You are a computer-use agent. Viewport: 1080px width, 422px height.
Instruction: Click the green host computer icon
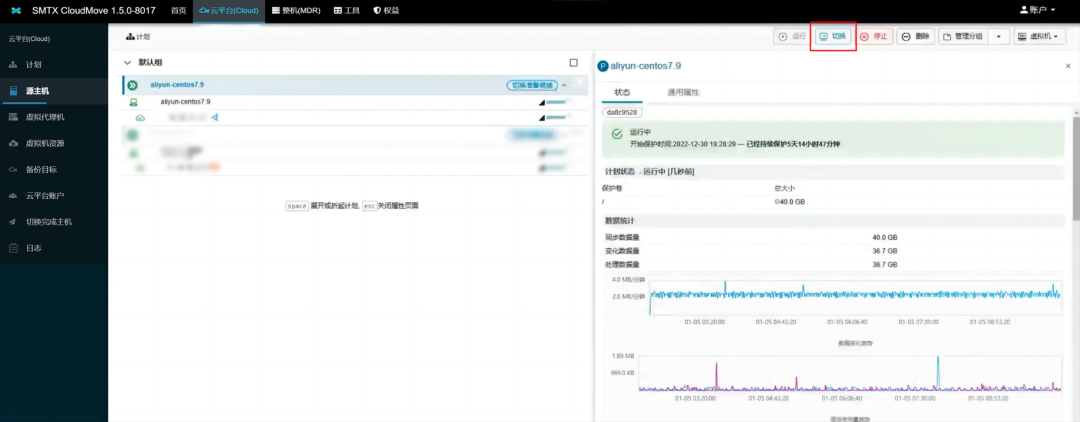pos(134,102)
